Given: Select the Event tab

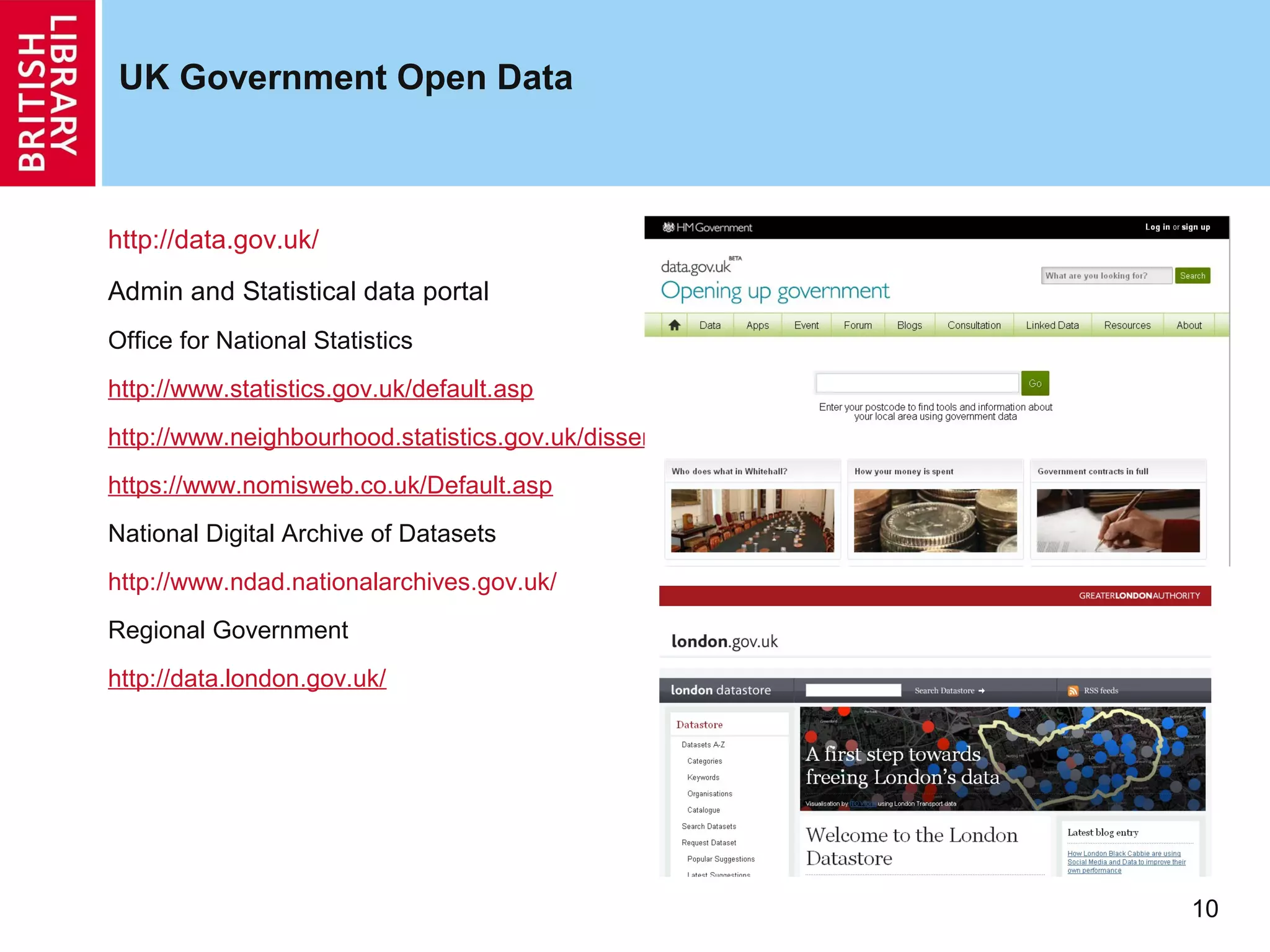Looking at the screenshot, I should [806, 325].
